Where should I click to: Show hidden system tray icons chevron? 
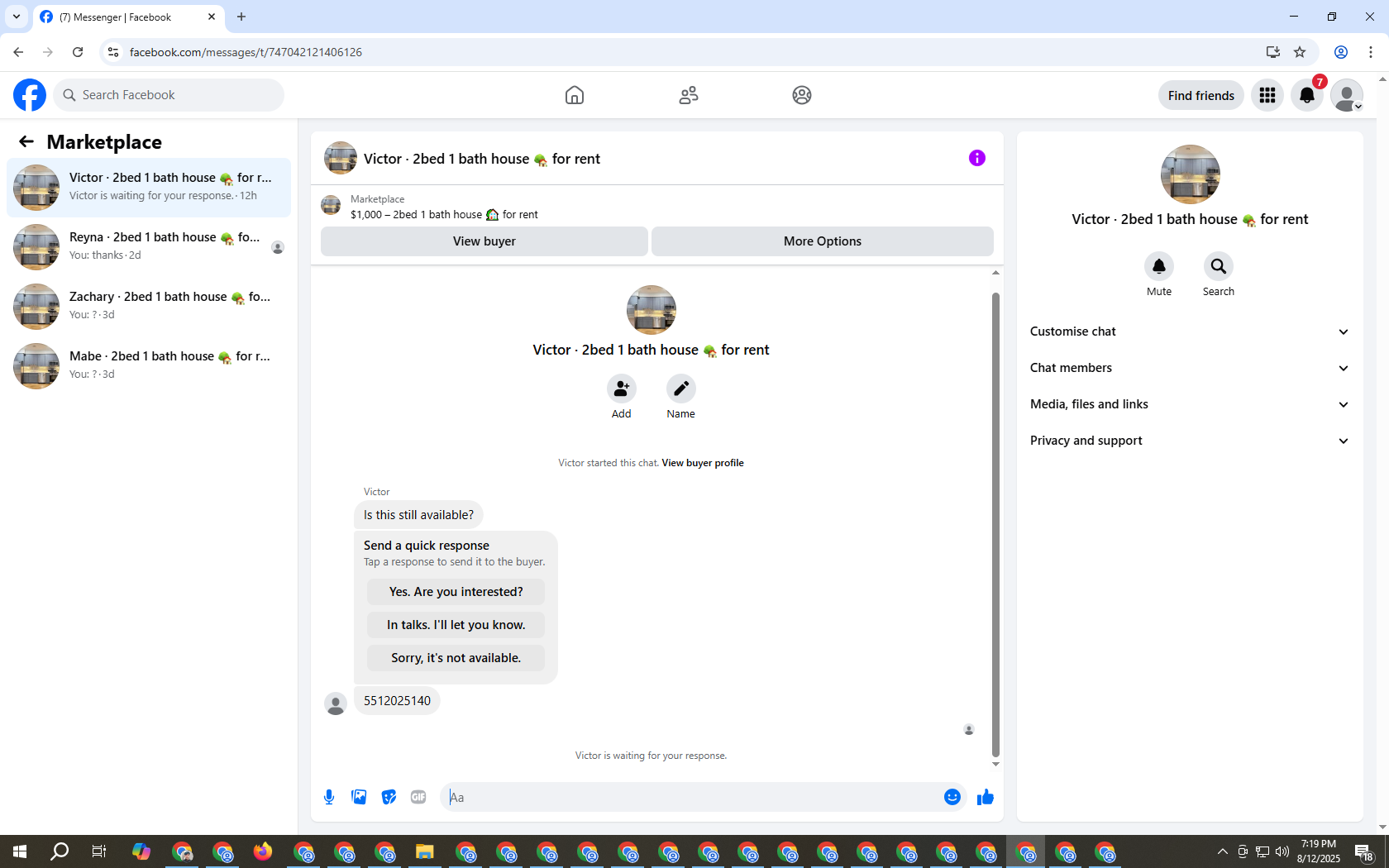pyautogui.click(x=1222, y=851)
